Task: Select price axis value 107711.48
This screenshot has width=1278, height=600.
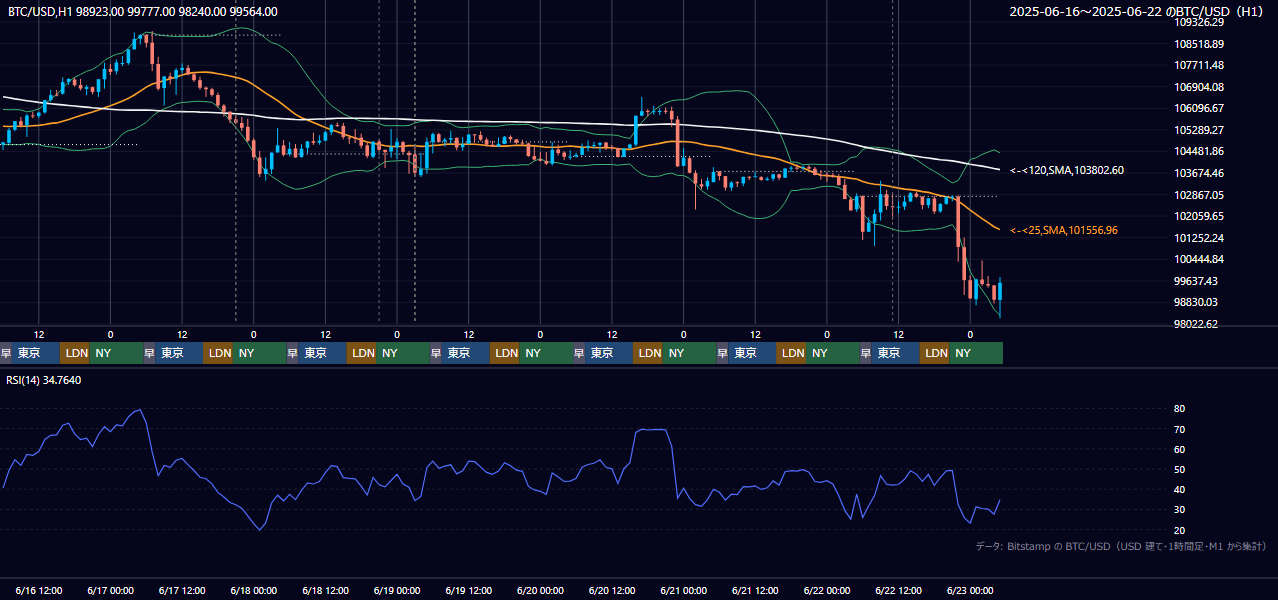Action: tap(1200, 65)
